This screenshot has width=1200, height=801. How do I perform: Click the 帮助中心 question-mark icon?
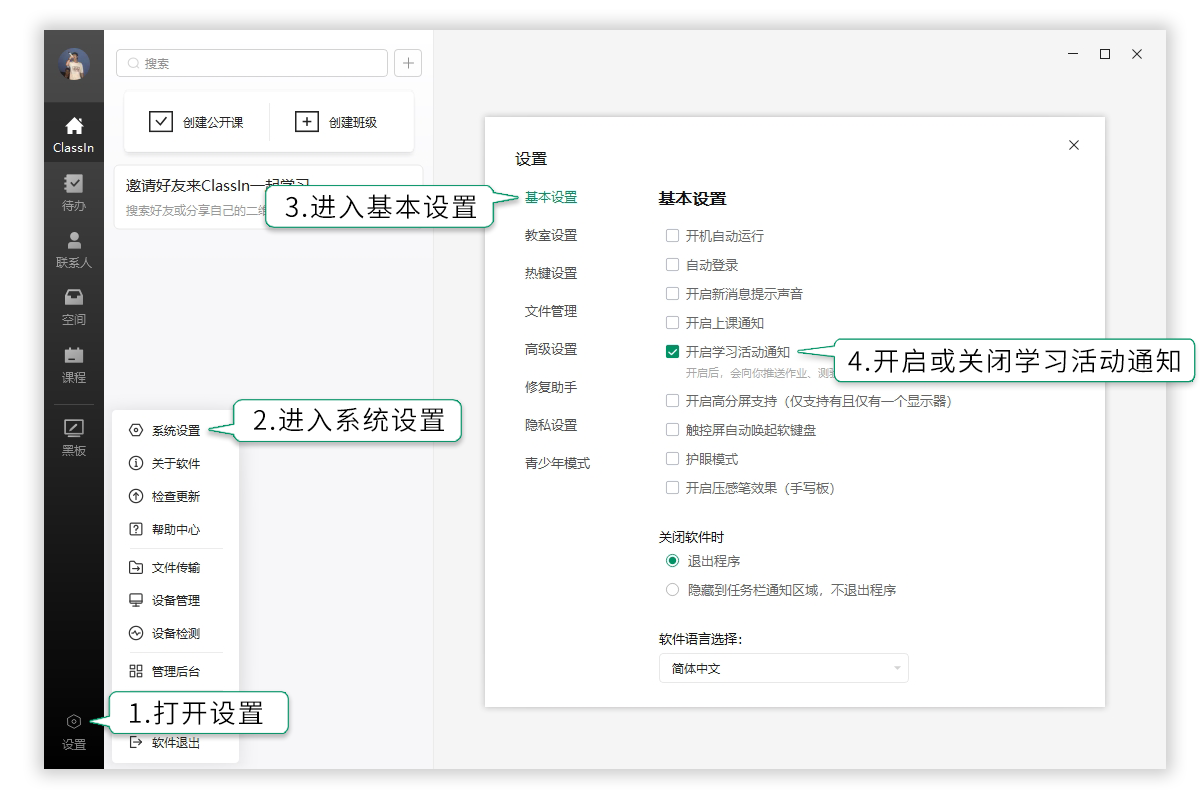pos(136,529)
